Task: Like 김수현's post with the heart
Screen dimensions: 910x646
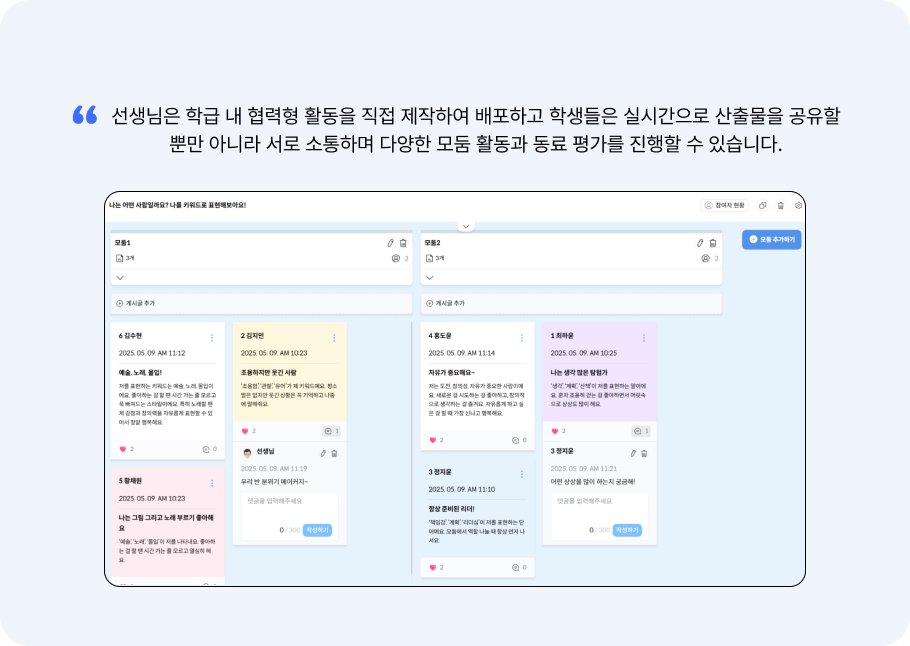Action: point(122,449)
